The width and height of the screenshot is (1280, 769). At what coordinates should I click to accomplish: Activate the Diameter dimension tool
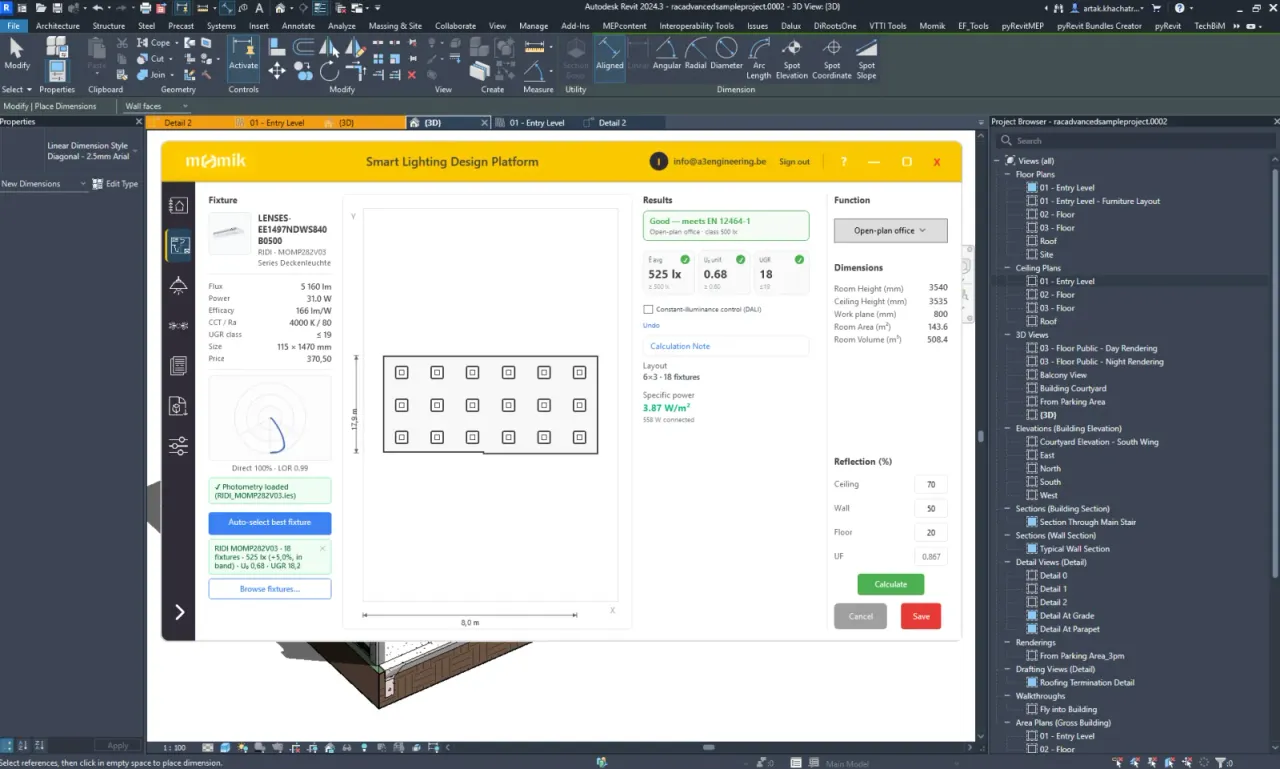click(727, 55)
